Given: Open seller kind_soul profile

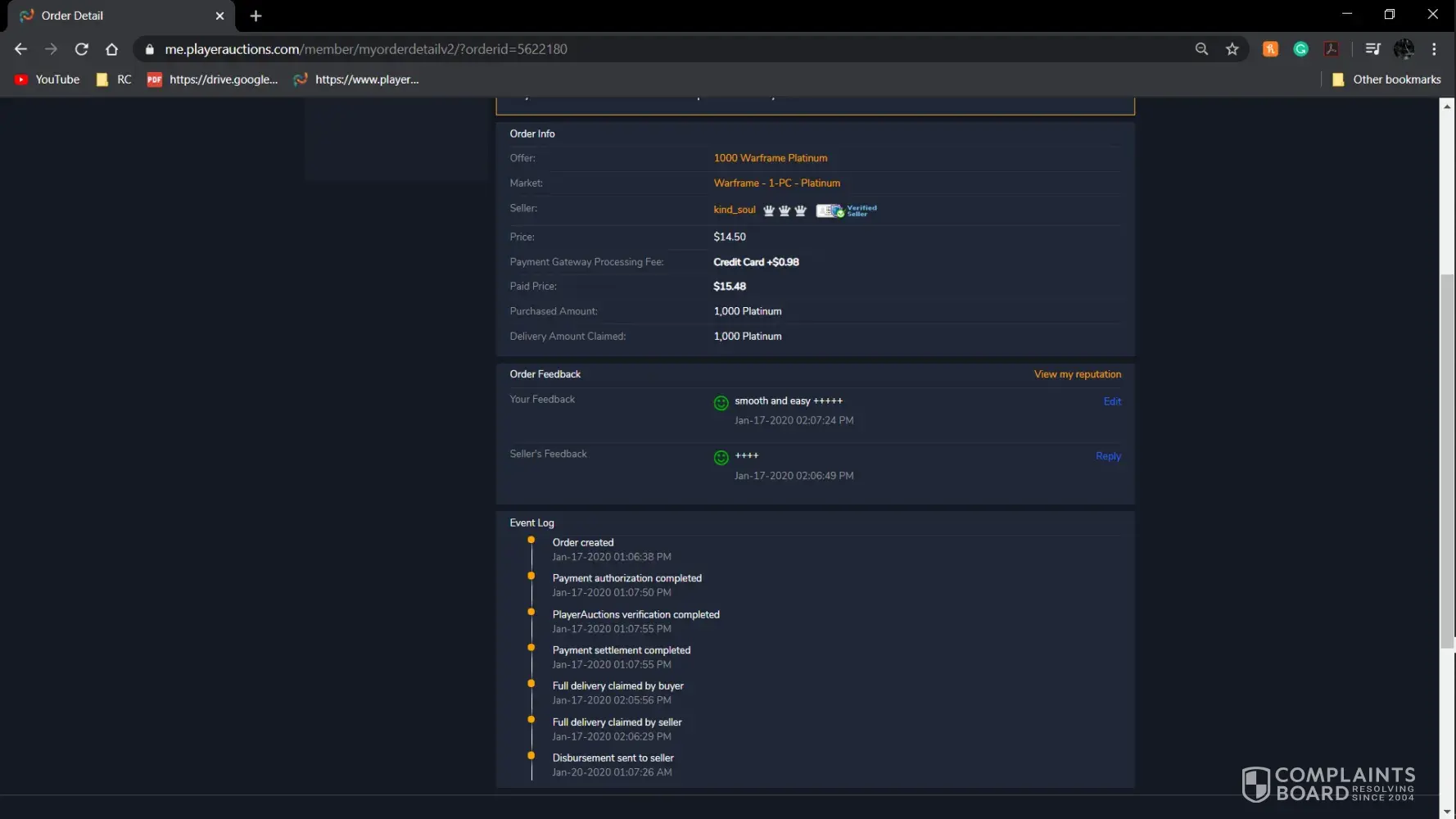Looking at the screenshot, I should [734, 210].
